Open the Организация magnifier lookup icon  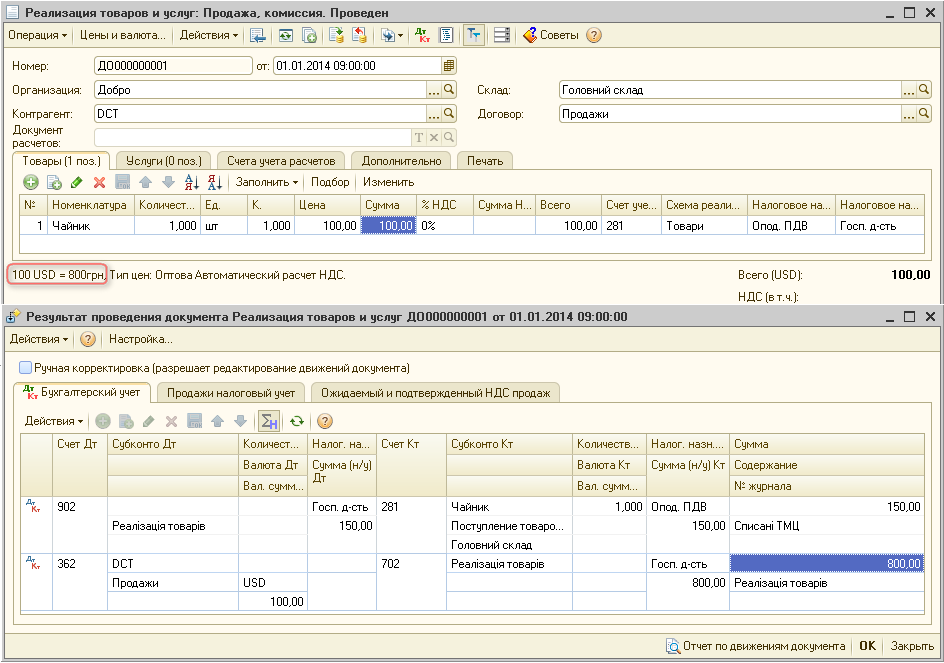[449, 90]
